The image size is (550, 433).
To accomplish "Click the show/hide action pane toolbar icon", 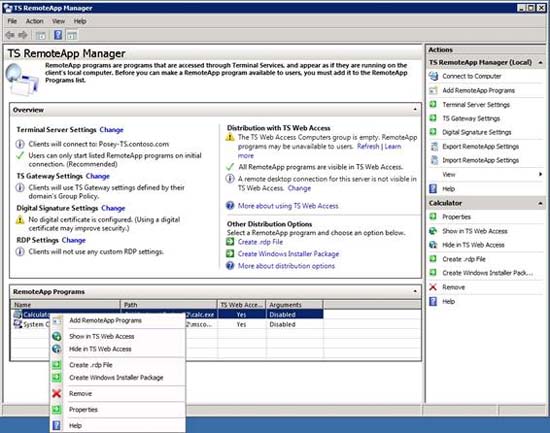I will (x=72, y=35).
